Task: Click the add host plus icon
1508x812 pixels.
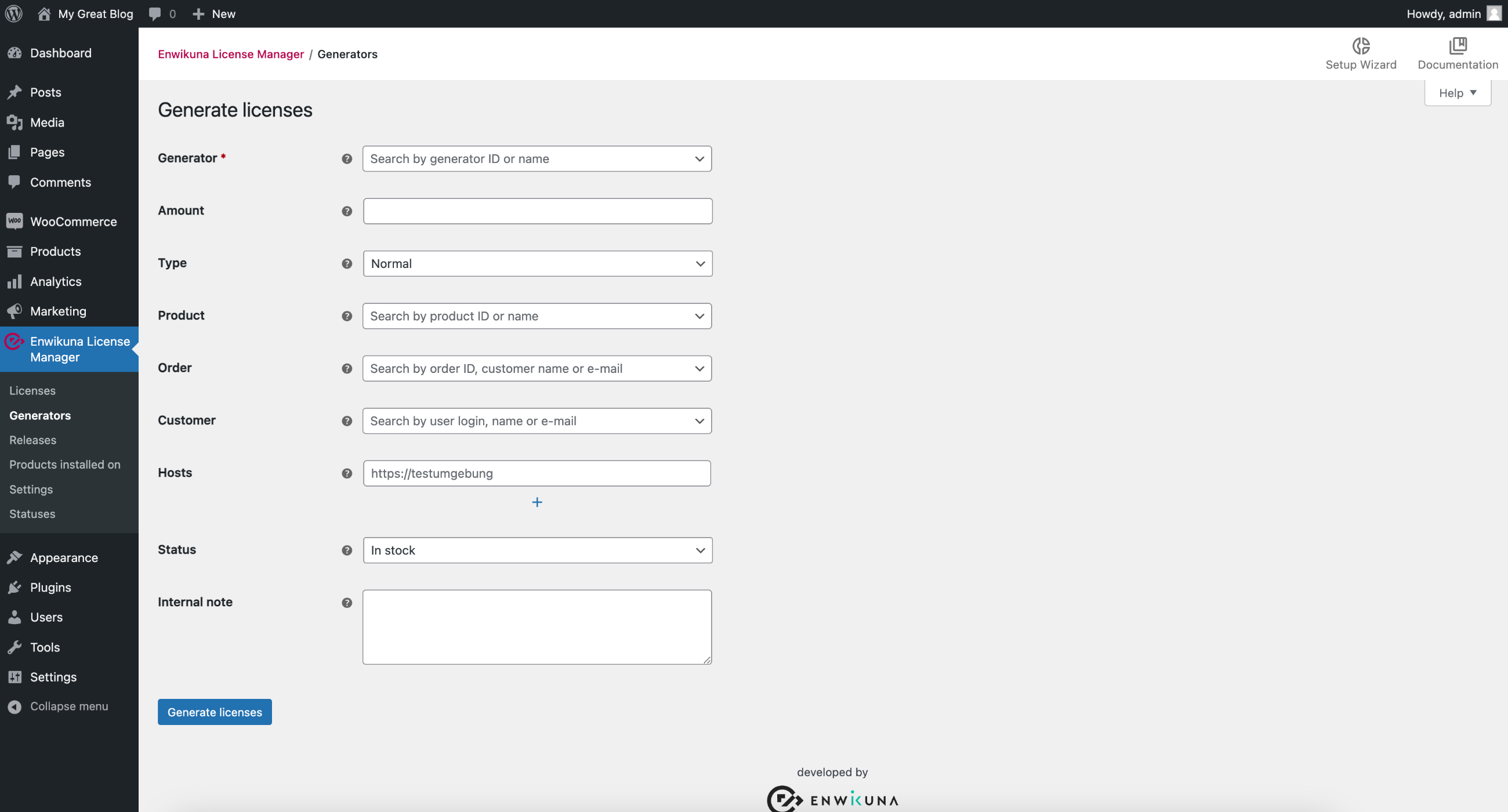Action: click(x=537, y=502)
